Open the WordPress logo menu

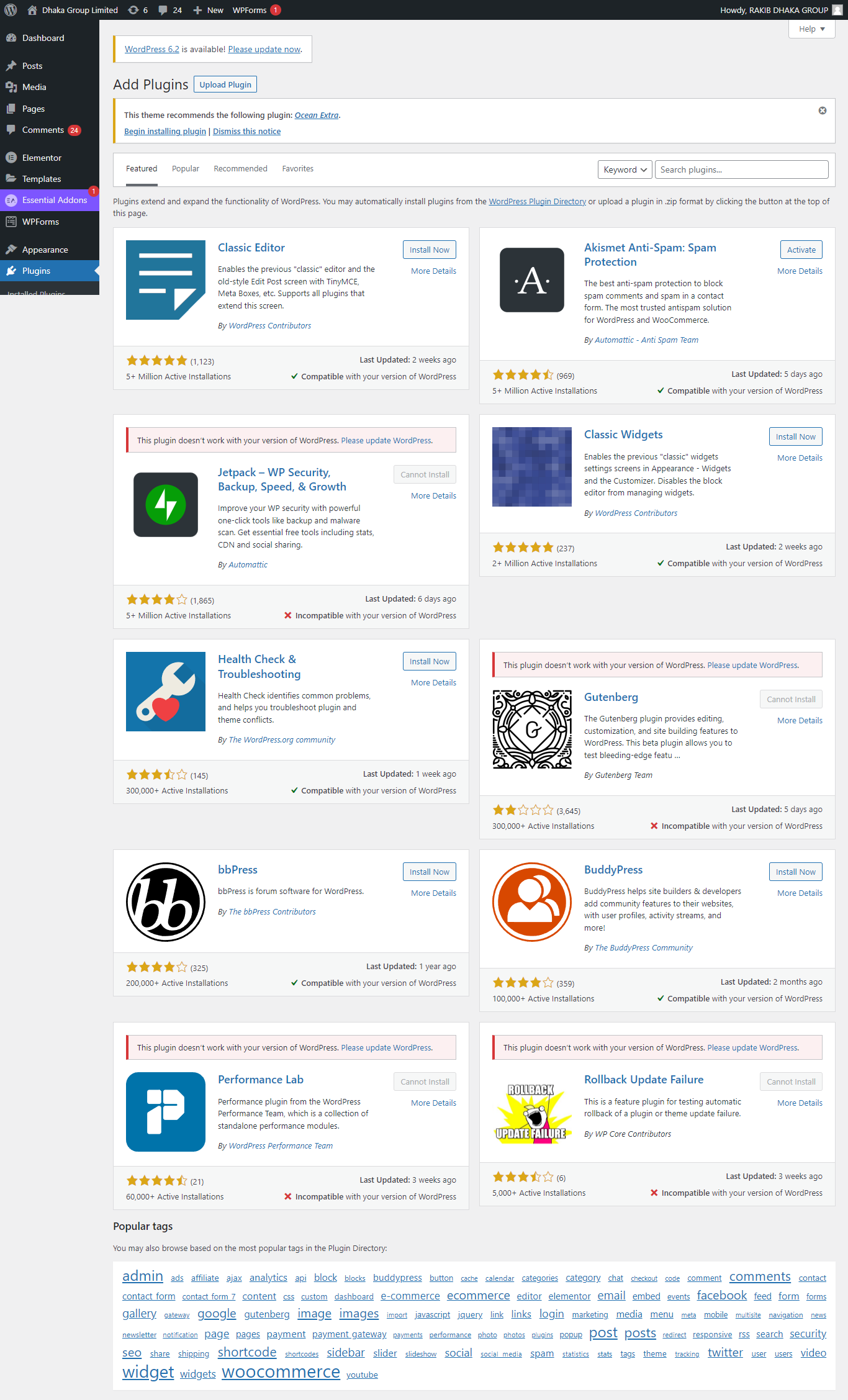coord(11,10)
